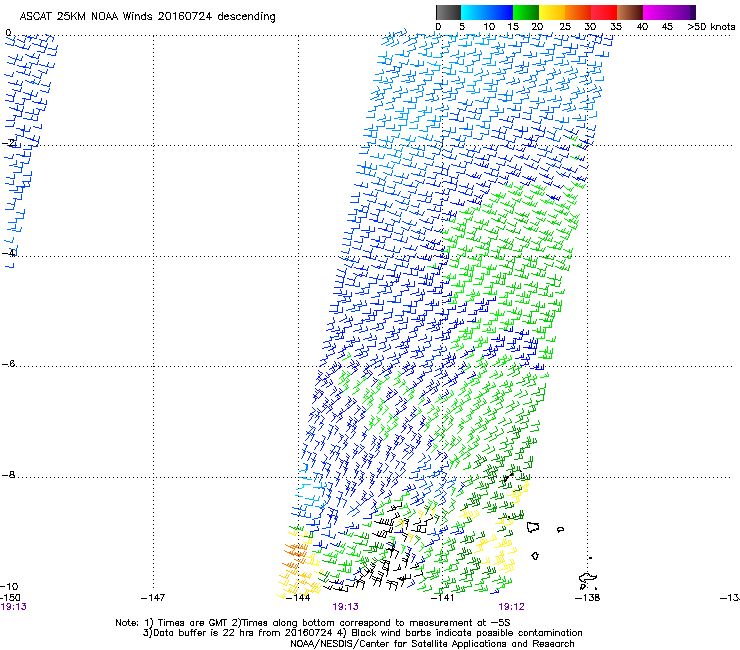Select the '-141' longitude axis label
The image size is (740, 650).
pos(443,598)
